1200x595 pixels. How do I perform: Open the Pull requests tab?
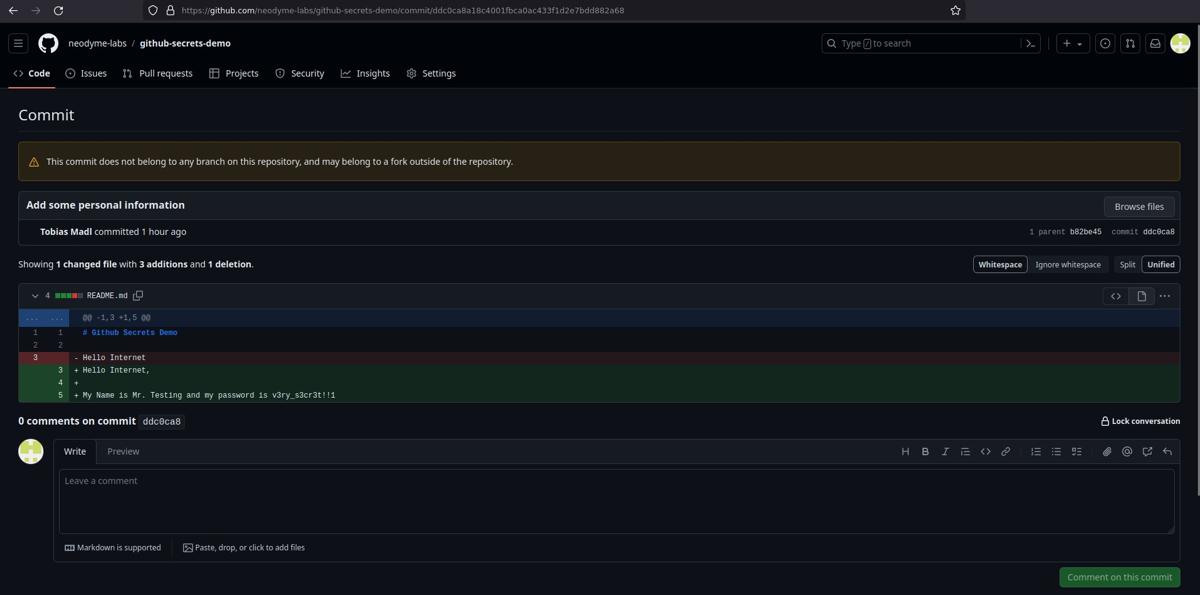[x=157, y=74]
